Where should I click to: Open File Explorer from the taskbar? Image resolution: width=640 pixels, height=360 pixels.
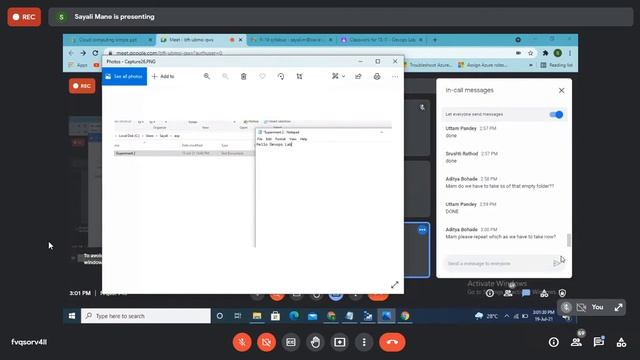257,316
